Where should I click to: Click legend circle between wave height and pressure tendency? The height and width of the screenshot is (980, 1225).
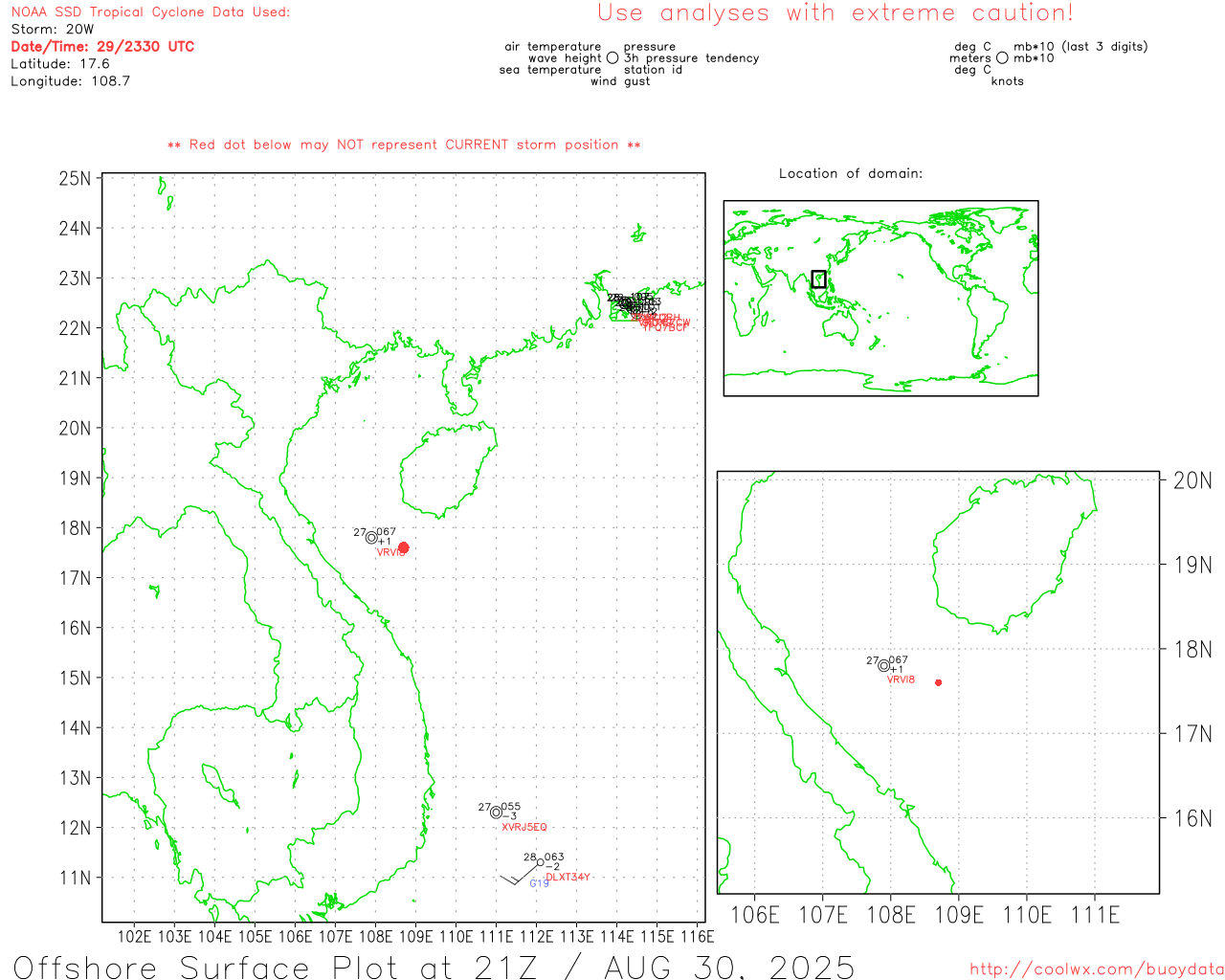click(612, 58)
